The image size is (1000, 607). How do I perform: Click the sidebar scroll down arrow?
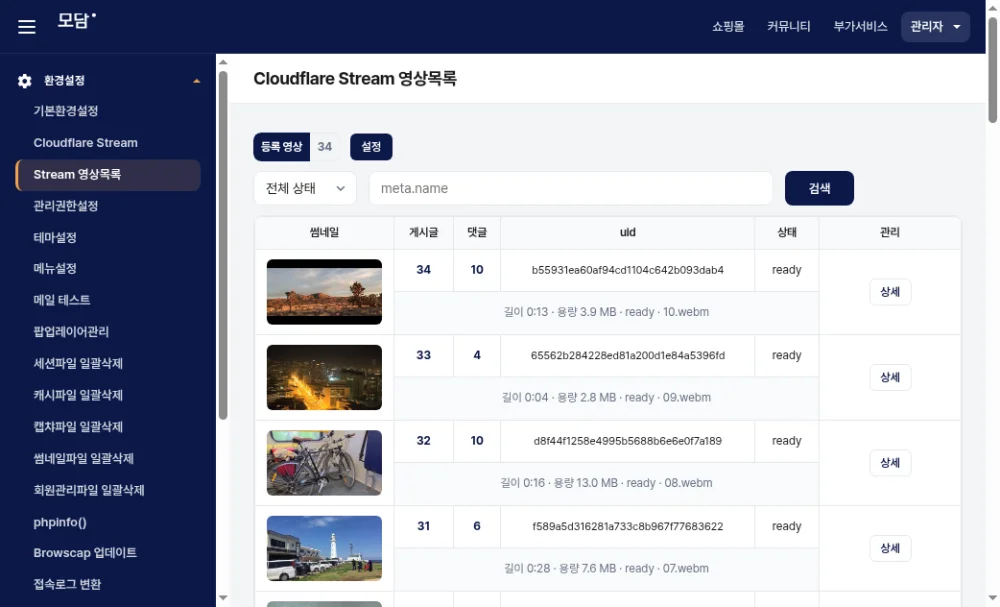point(223,597)
